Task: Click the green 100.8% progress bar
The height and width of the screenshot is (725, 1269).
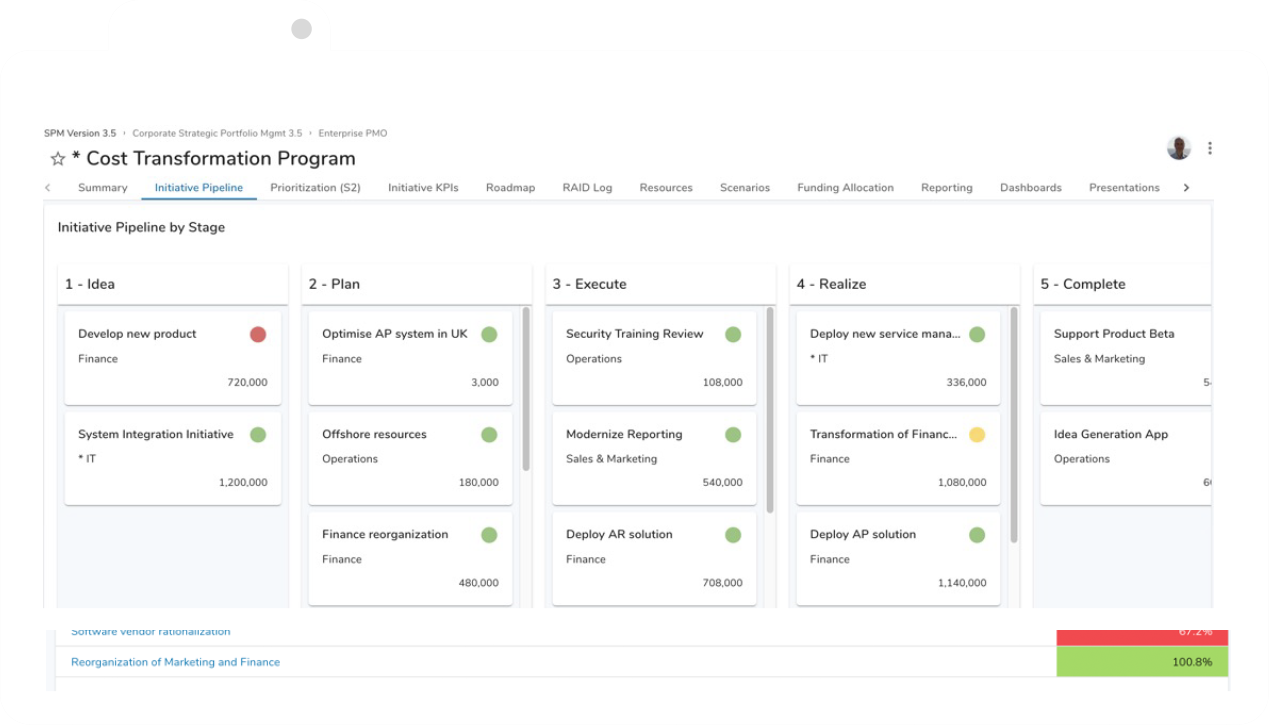Action: click(1142, 662)
